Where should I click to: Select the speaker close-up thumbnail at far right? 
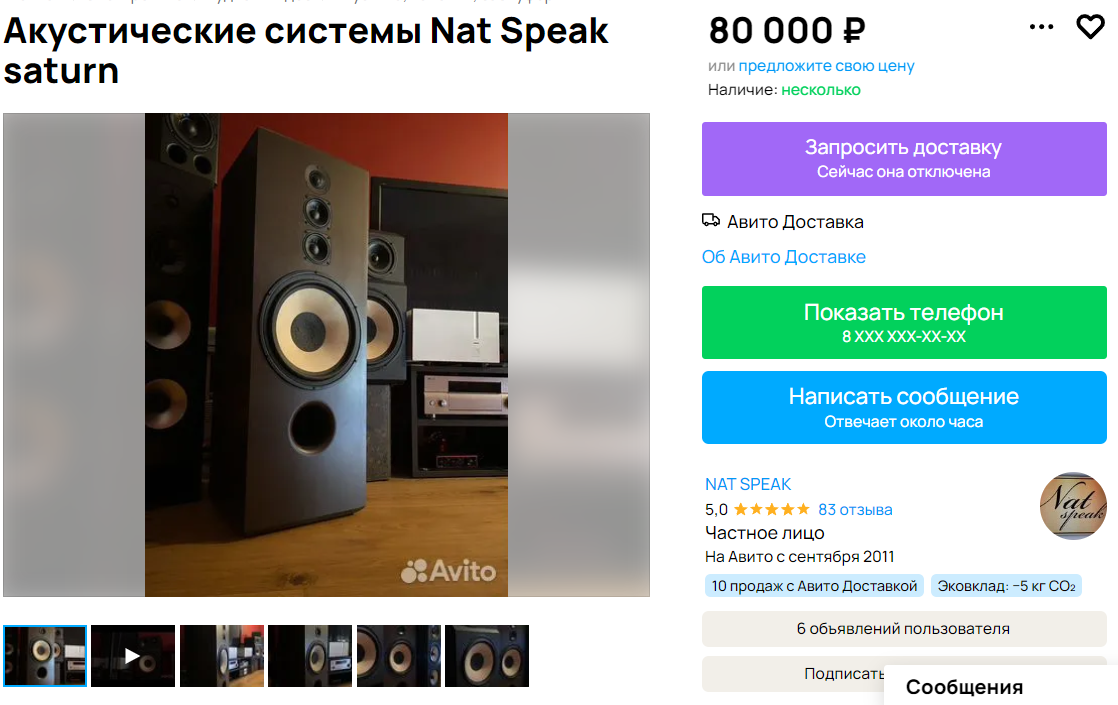[486, 655]
